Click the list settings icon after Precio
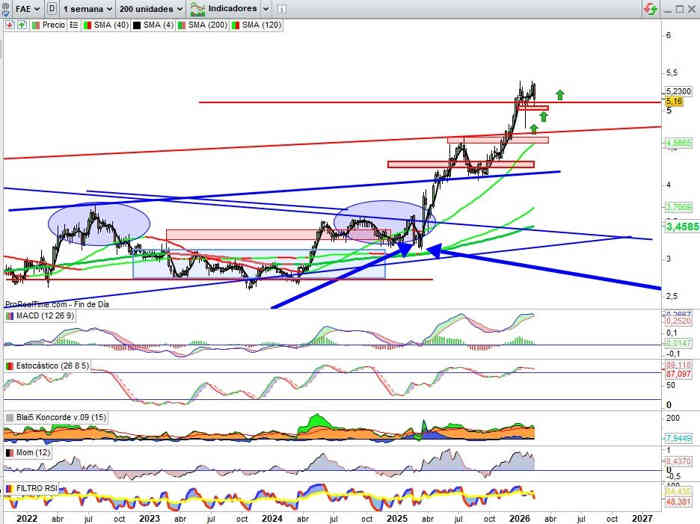 74,23
